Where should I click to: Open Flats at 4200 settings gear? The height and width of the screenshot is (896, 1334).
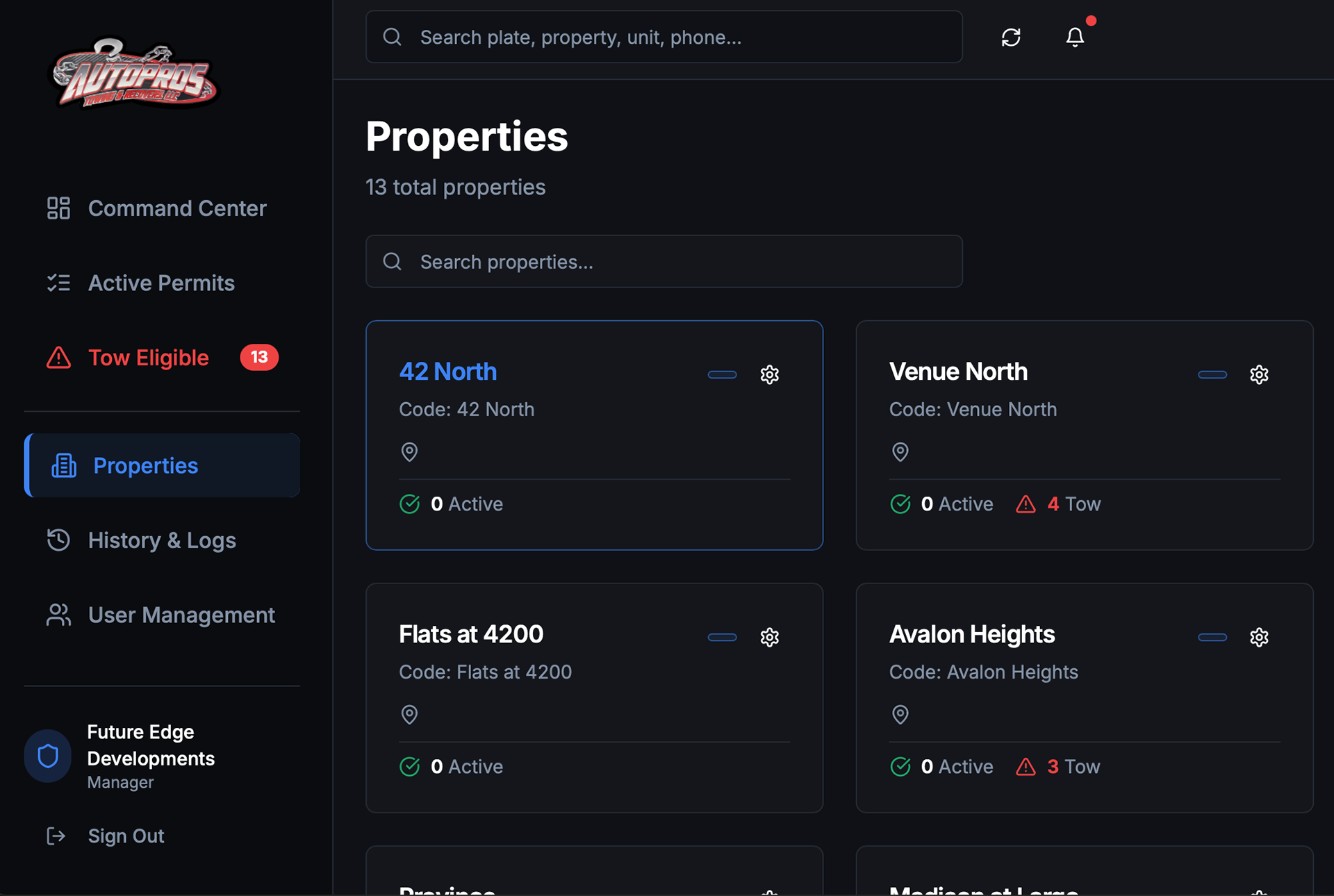[769, 638]
